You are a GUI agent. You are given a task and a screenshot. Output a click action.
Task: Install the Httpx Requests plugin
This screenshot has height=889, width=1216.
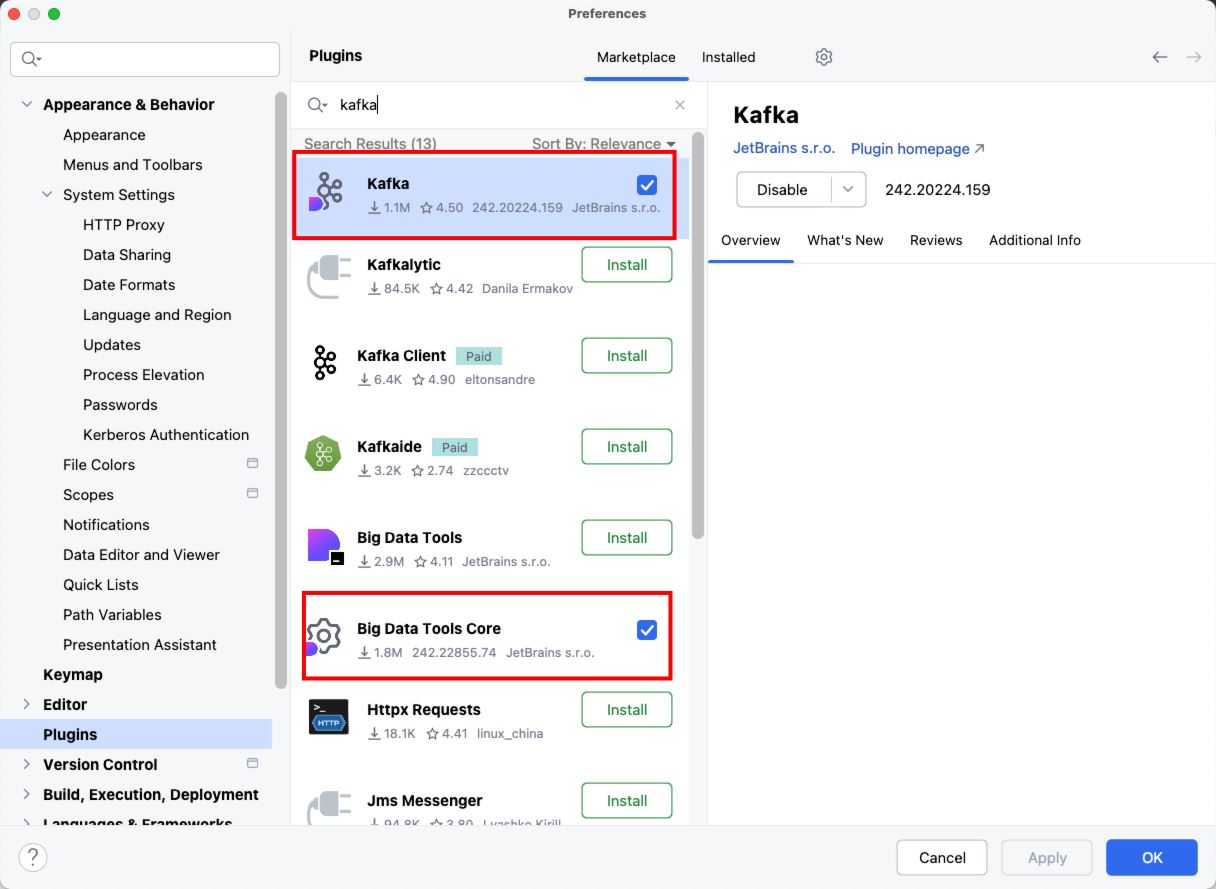[x=627, y=710]
